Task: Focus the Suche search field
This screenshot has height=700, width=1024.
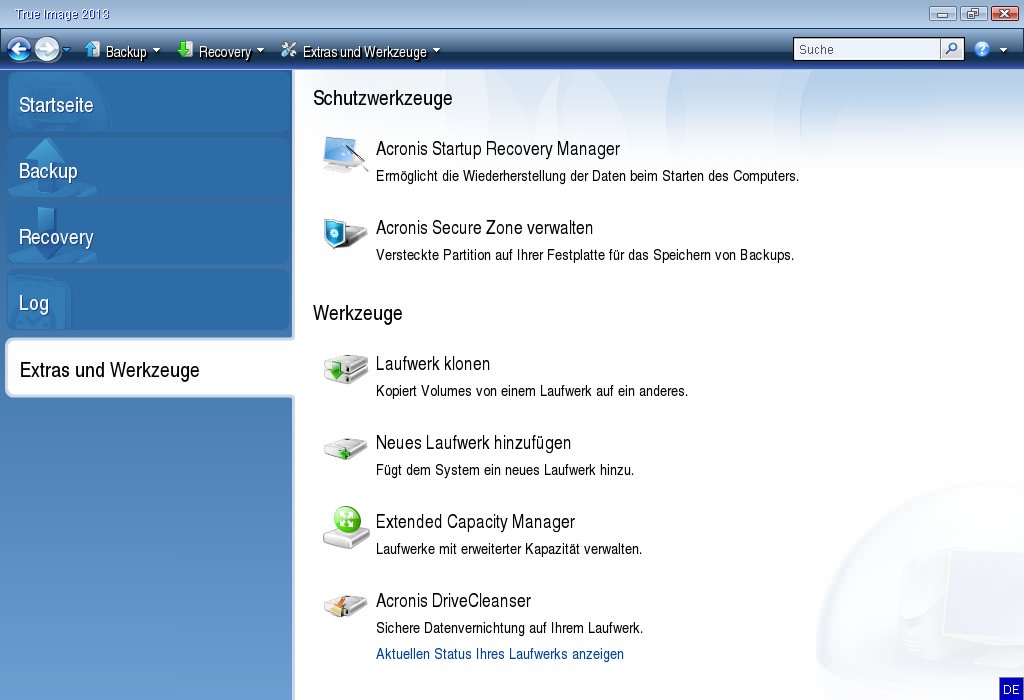Action: point(867,49)
